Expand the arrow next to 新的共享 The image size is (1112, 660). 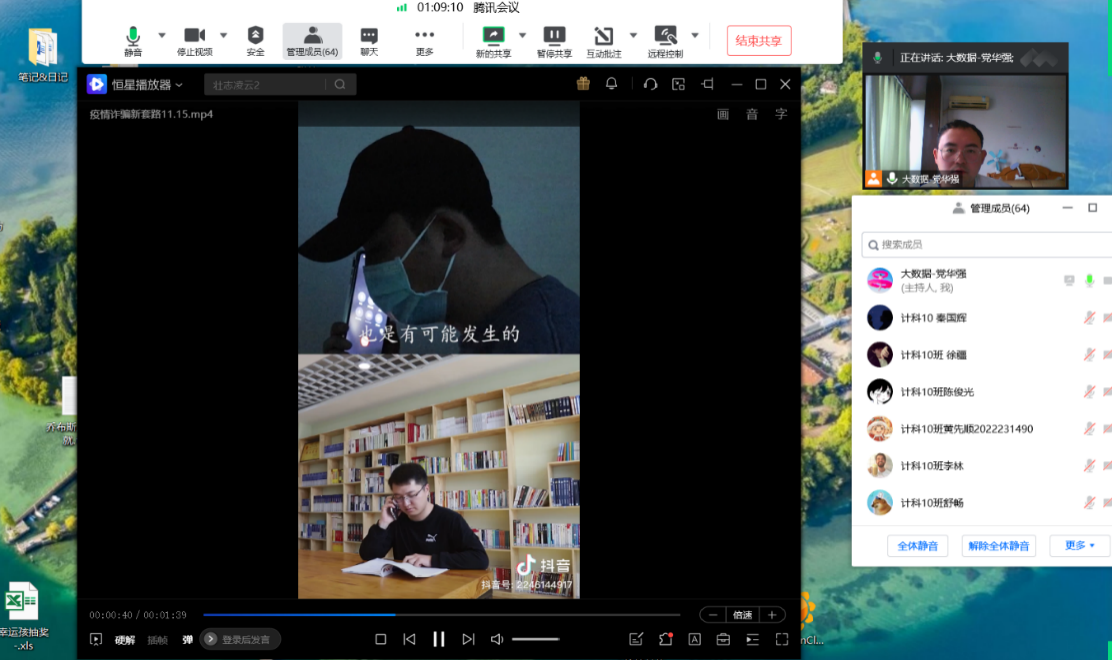(x=522, y=35)
